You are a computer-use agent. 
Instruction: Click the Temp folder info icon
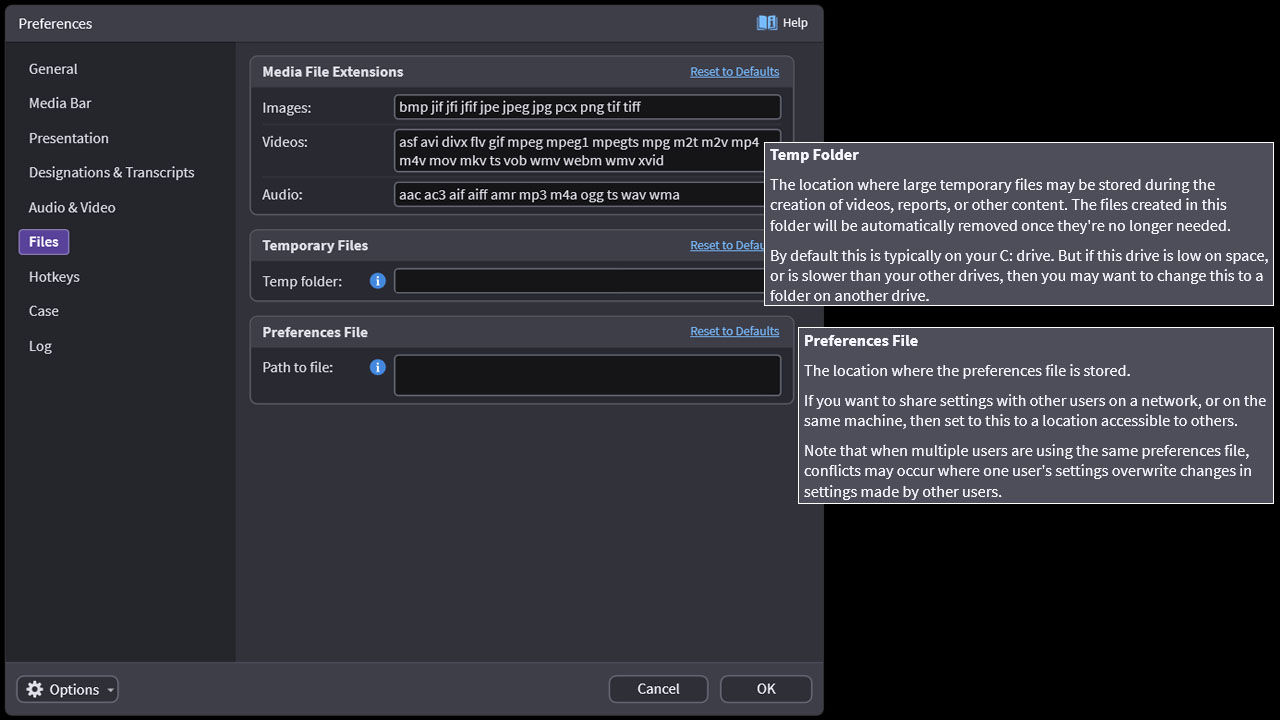[378, 281]
